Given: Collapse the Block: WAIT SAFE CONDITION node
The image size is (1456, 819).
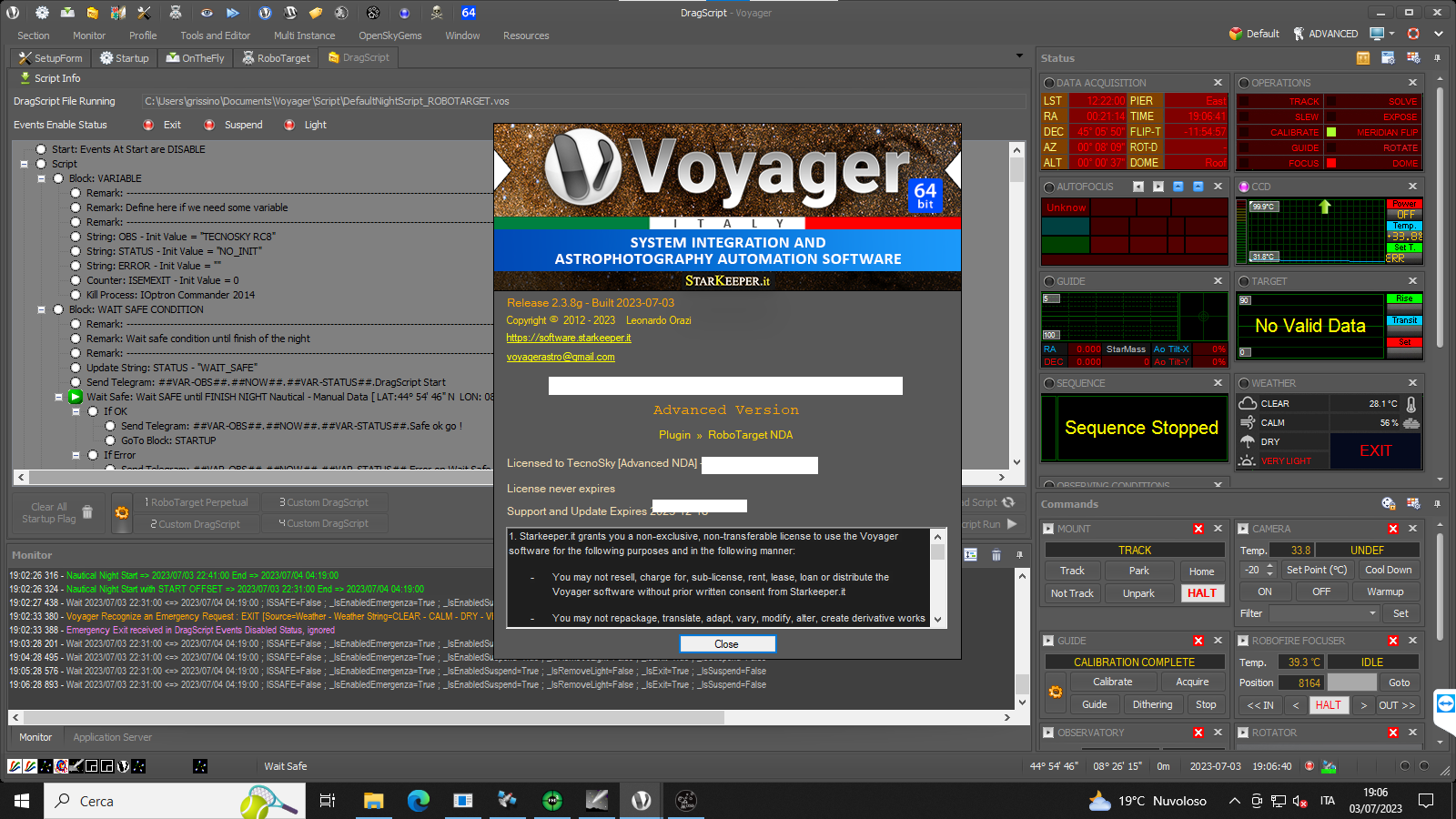Looking at the screenshot, I should (x=41, y=309).
